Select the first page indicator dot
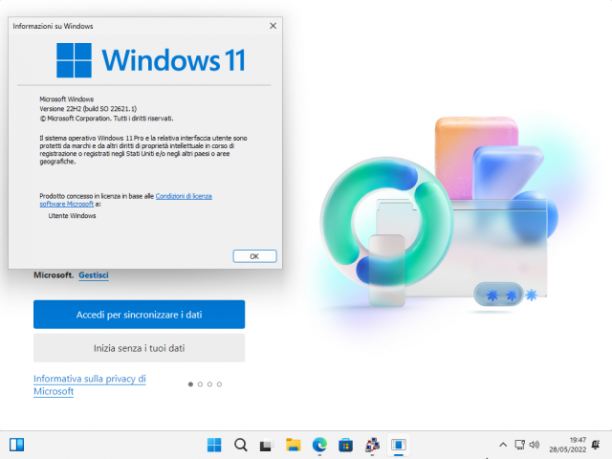The height and width of the screenshot is (459, 612). coord(190,384)
